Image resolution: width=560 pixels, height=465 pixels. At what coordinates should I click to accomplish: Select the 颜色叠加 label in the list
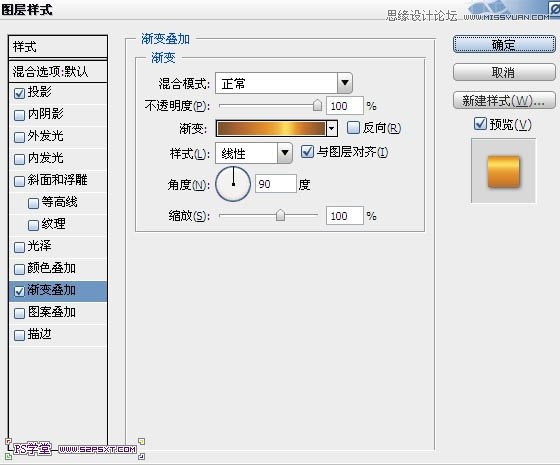point(51,268)
